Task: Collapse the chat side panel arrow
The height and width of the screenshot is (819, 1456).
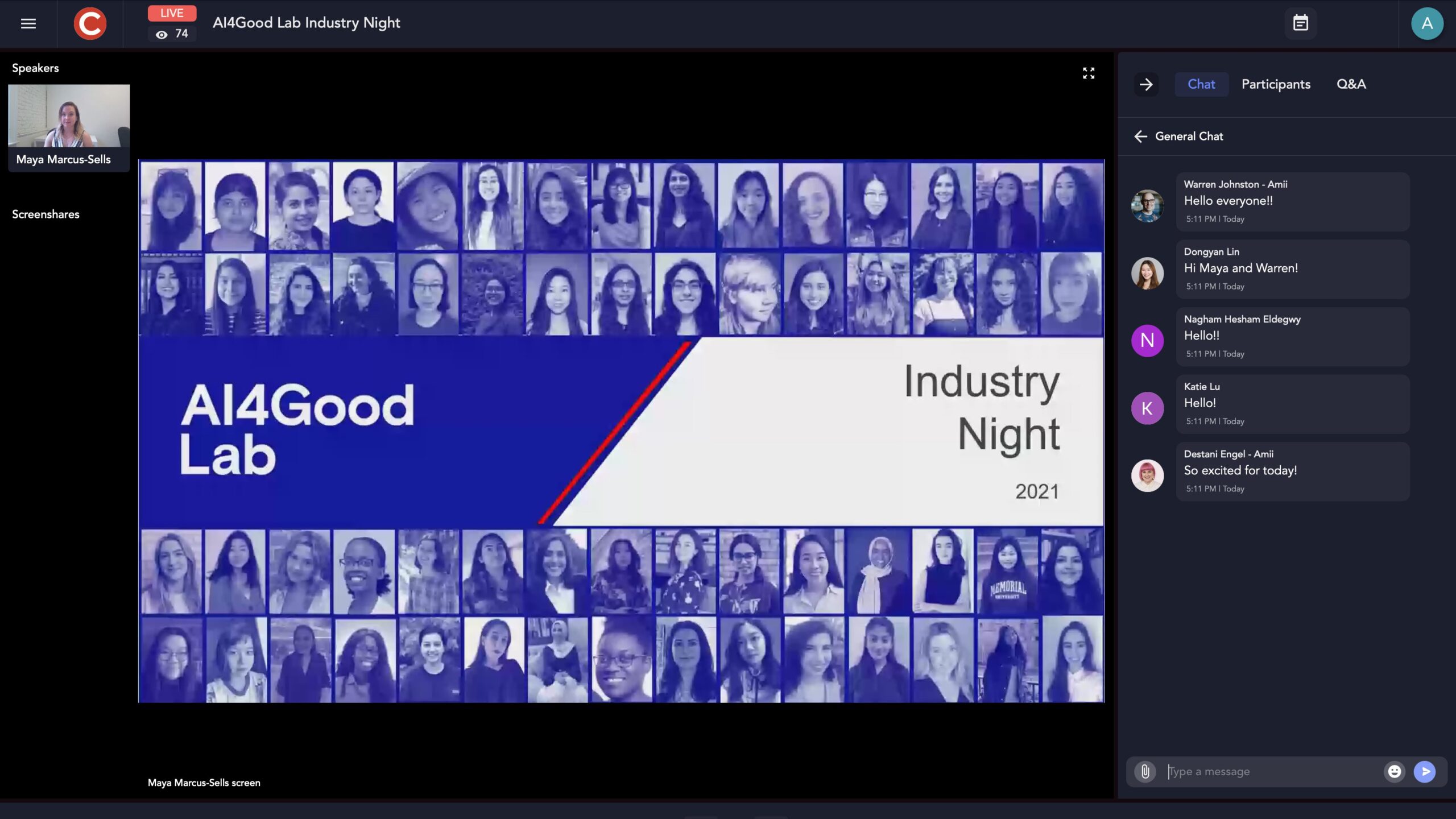Action: 1146,84
